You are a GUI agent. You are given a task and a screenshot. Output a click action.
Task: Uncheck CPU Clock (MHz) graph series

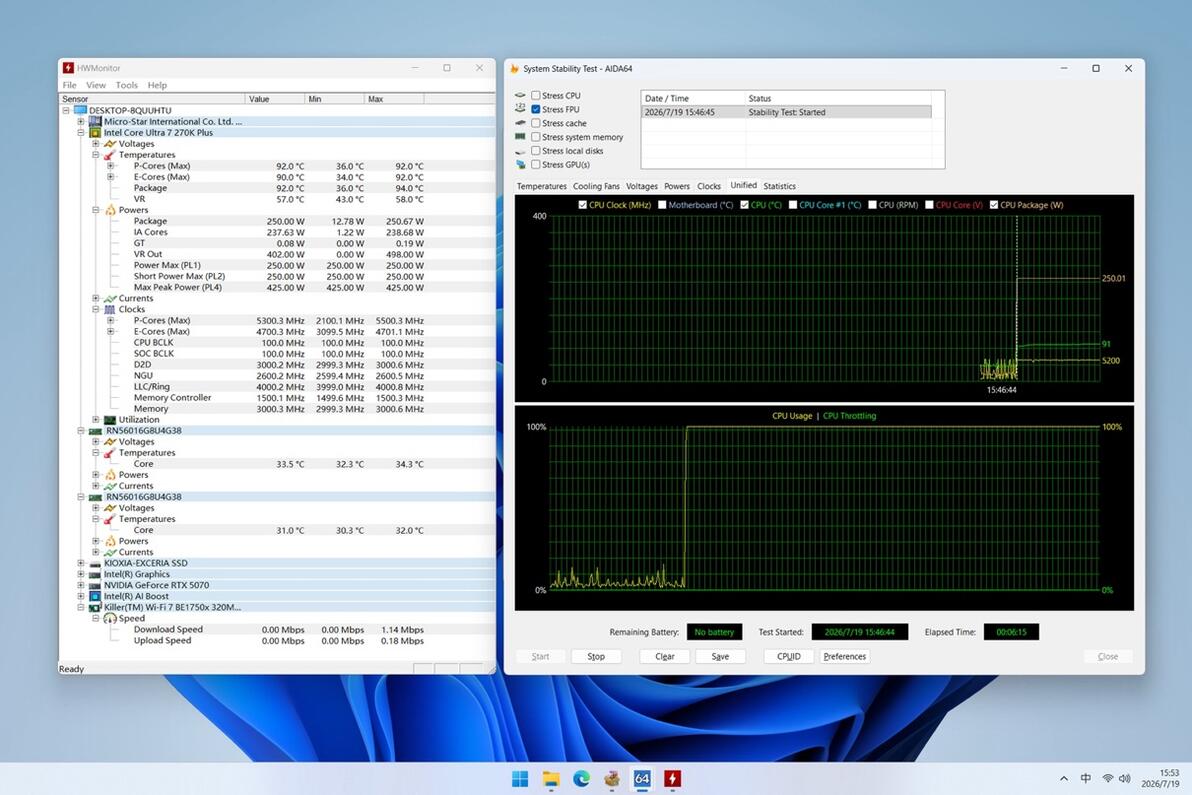point(582,205)
